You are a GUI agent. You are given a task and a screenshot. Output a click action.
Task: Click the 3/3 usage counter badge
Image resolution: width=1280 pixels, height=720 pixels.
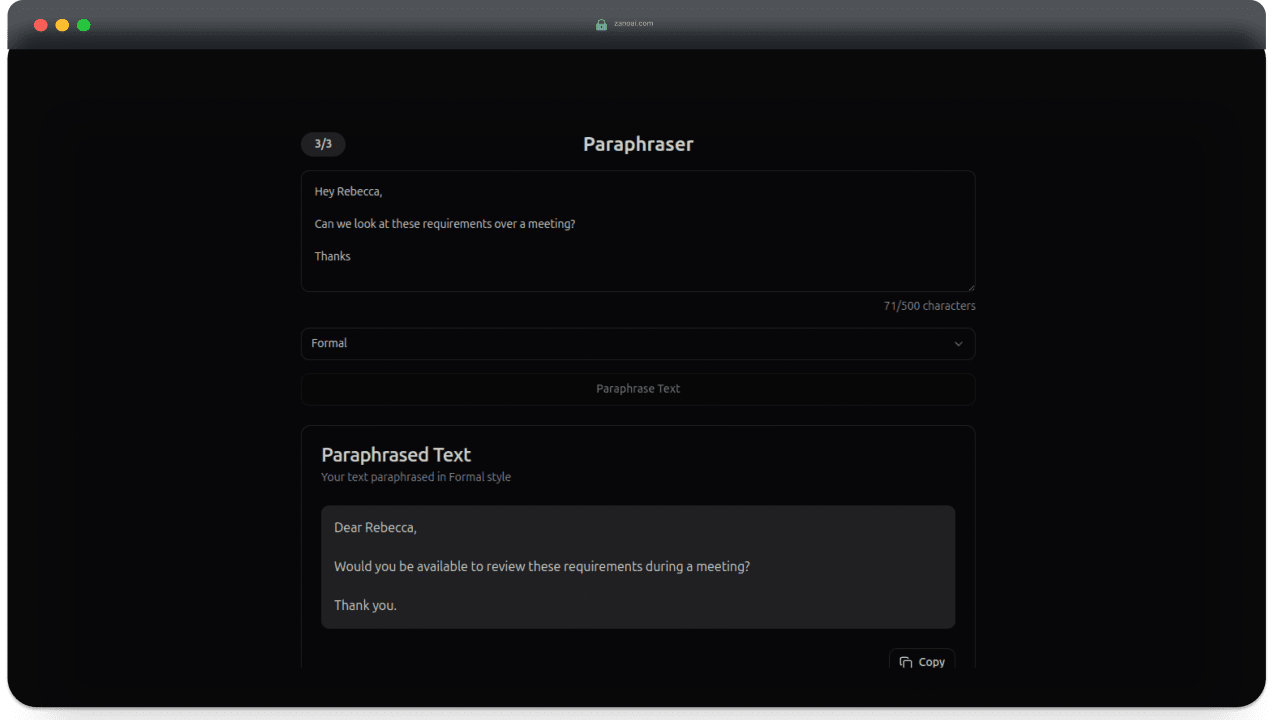point(323,144)
